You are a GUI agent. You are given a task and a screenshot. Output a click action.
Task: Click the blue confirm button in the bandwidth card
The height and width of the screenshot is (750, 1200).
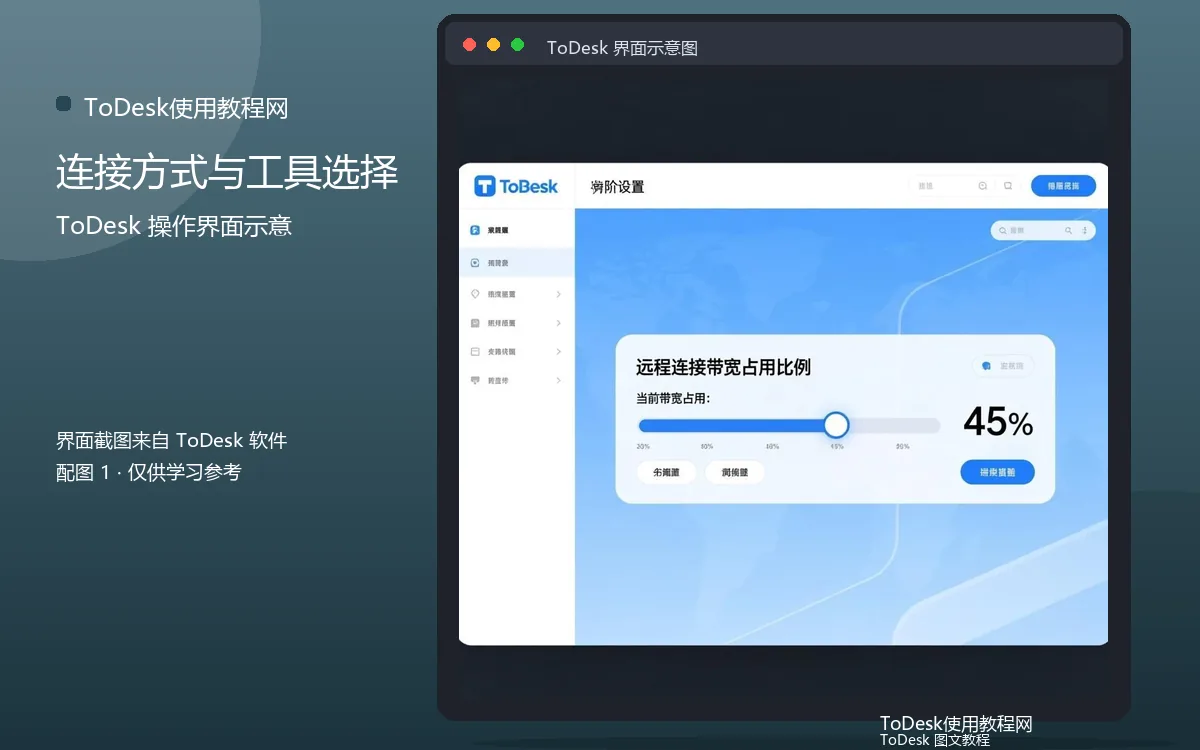tap(997, 472)
